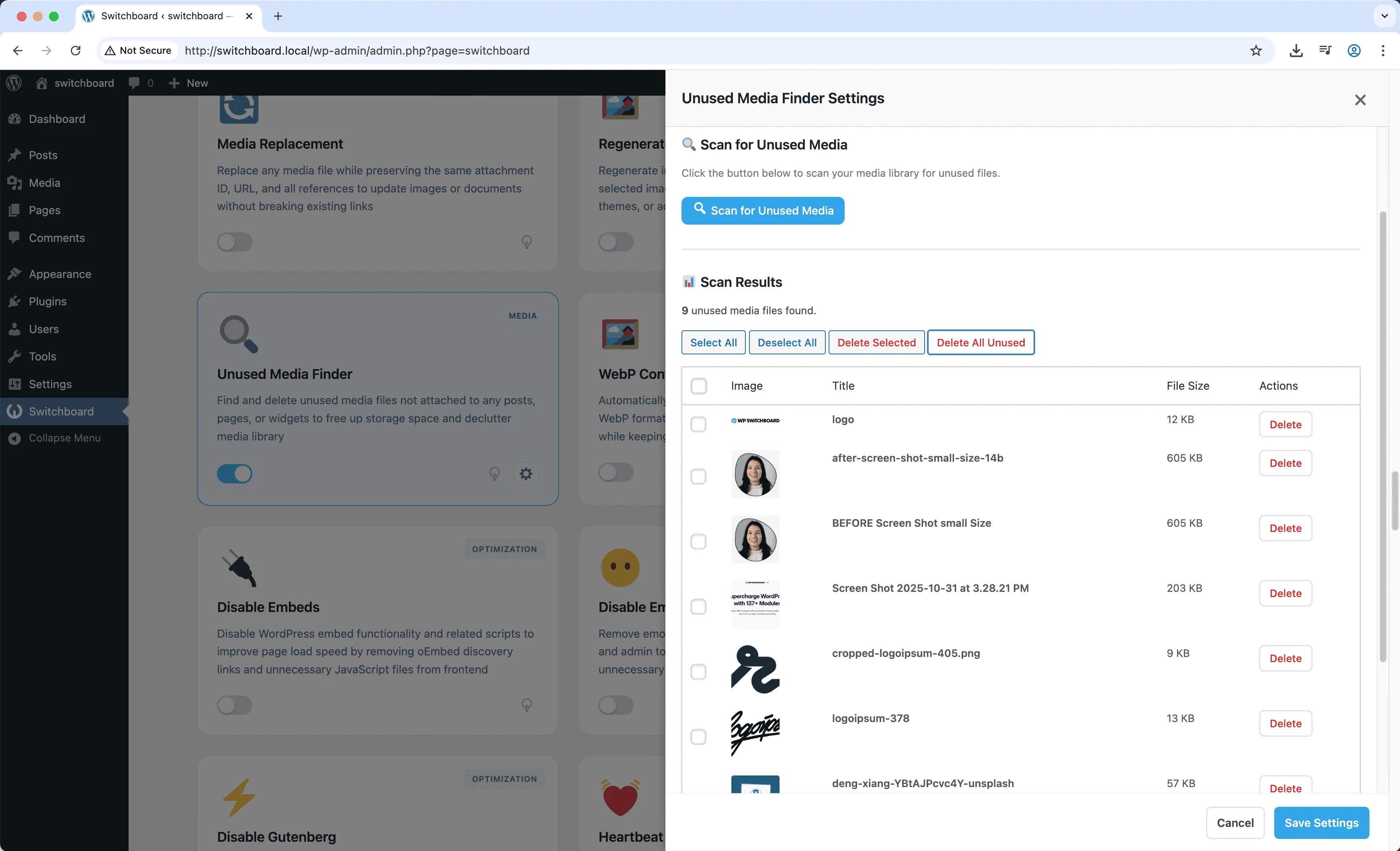Click the lightbulb hint icon on Disable Embeds card
The width and height of the screenshot is (1400, 851).
[527, 704]
